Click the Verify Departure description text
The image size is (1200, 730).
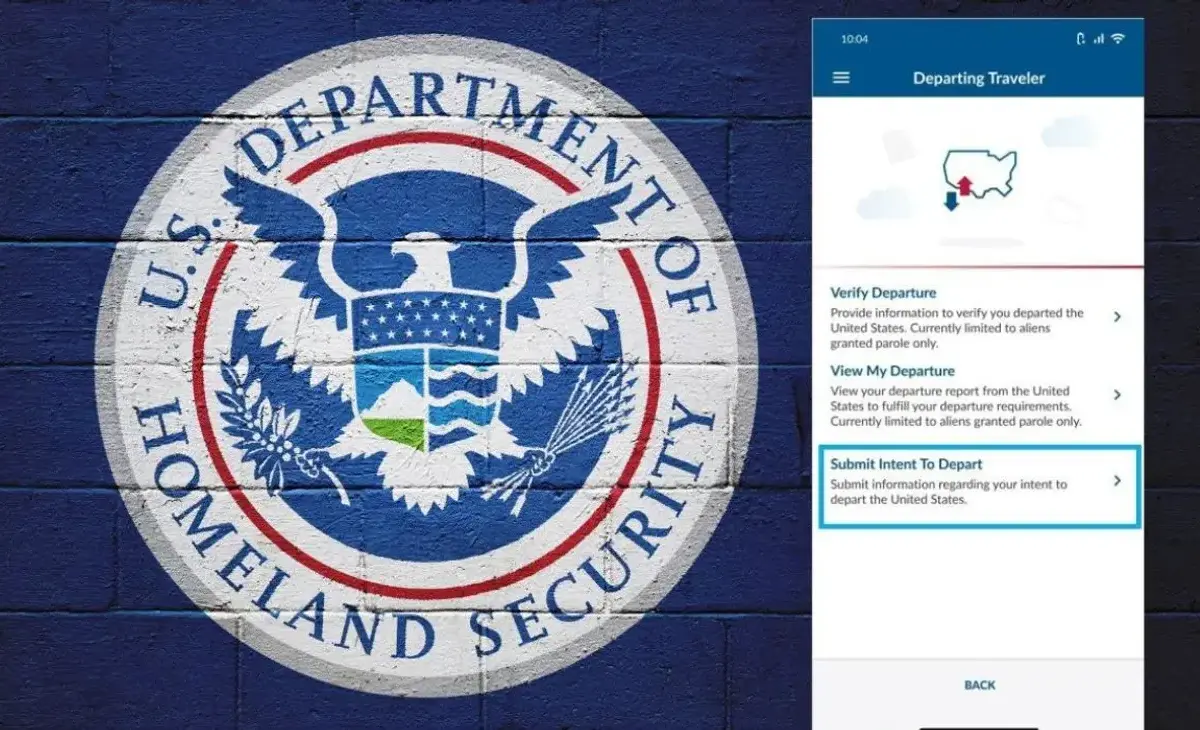[957, 321]
